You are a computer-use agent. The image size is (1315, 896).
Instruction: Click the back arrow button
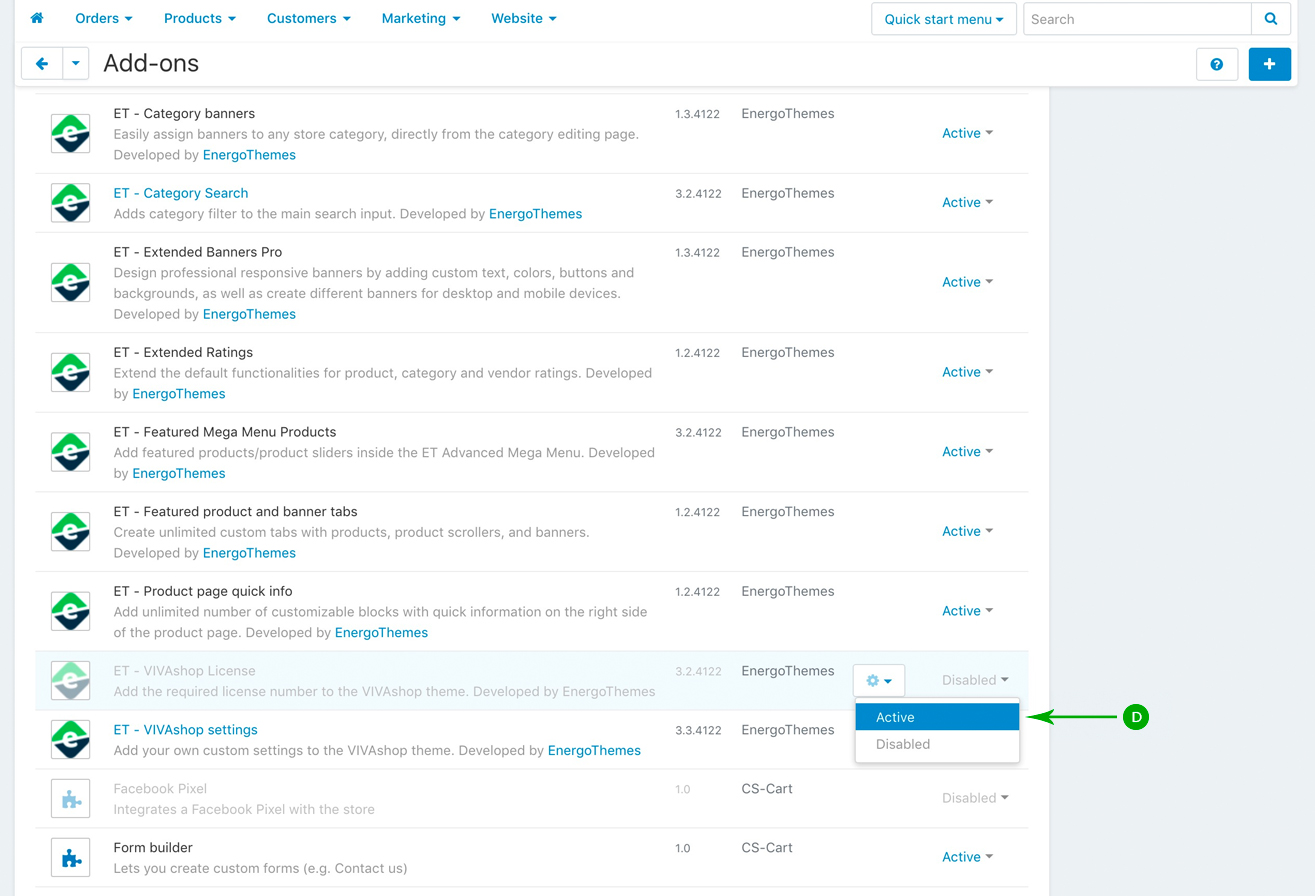(x=42, y=64)
